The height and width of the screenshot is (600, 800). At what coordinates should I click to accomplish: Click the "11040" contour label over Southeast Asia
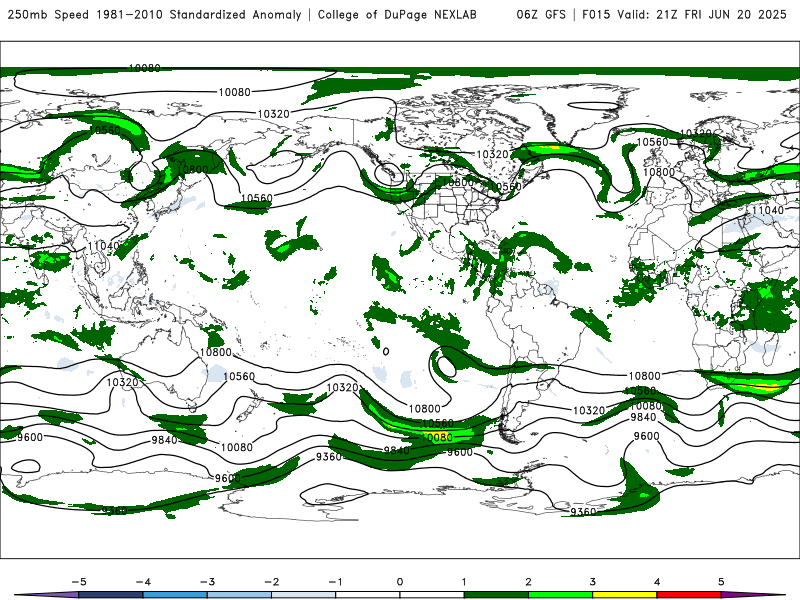click(104, 246)
